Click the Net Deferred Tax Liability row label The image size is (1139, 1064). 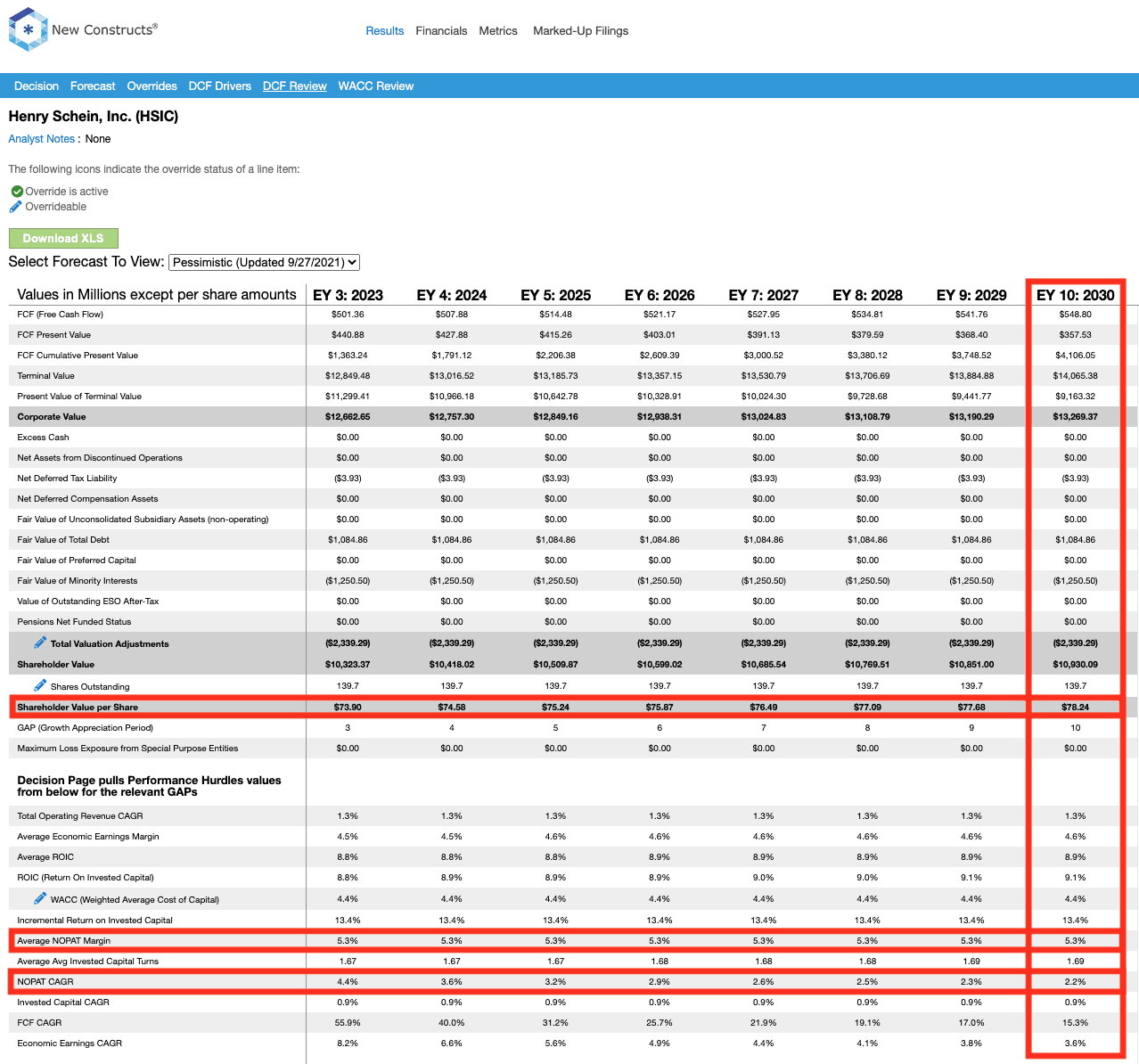click(68, 479)
